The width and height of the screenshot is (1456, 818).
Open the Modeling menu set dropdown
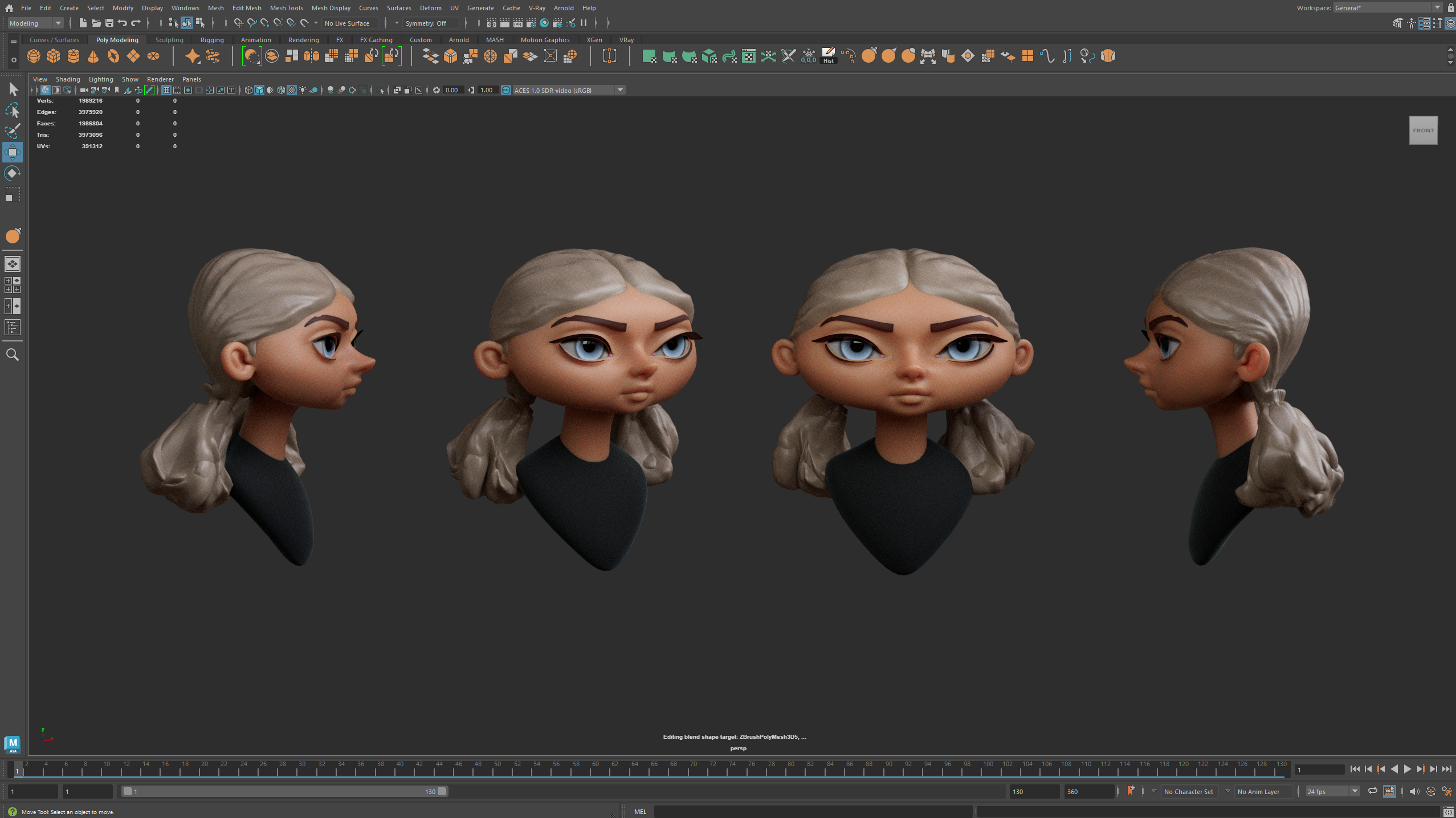(x=35, y=23)
